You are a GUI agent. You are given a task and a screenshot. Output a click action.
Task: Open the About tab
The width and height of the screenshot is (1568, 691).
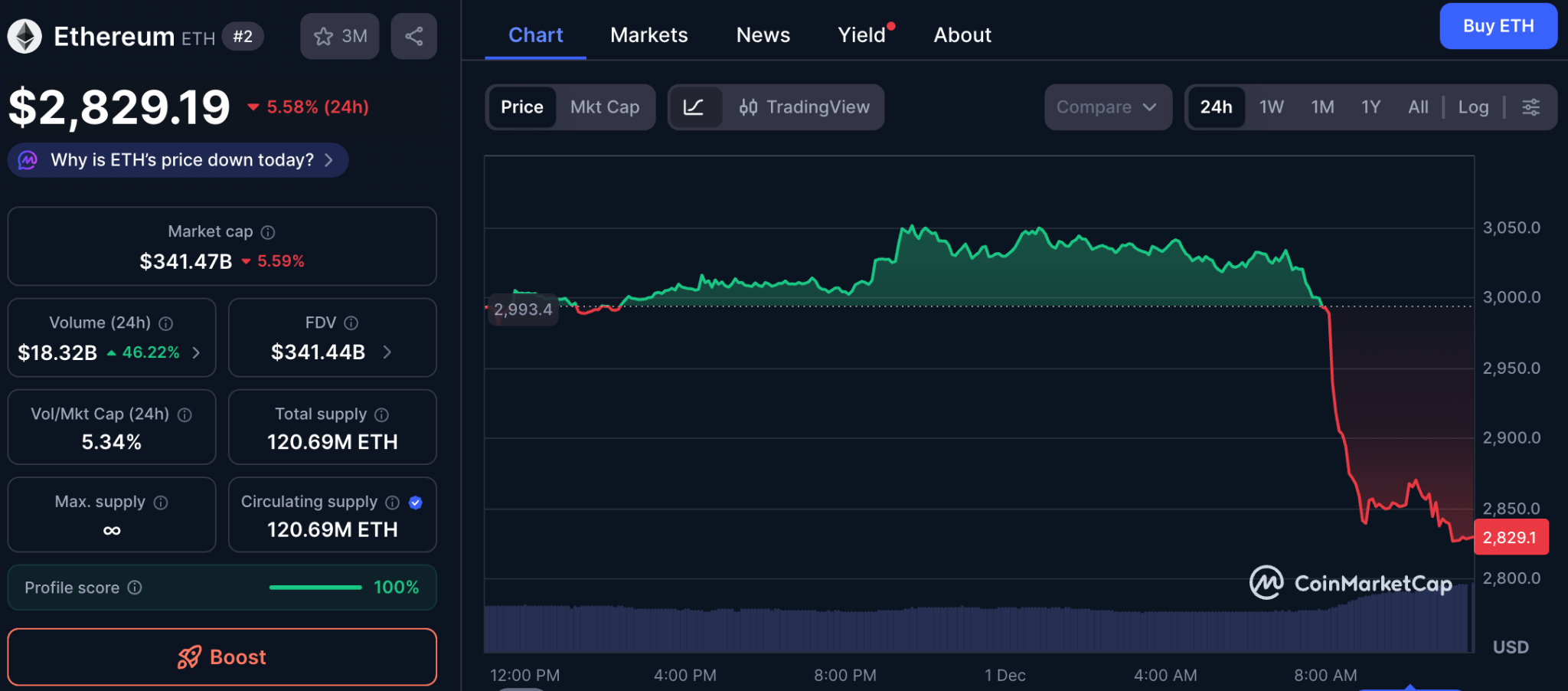(962, 35)
